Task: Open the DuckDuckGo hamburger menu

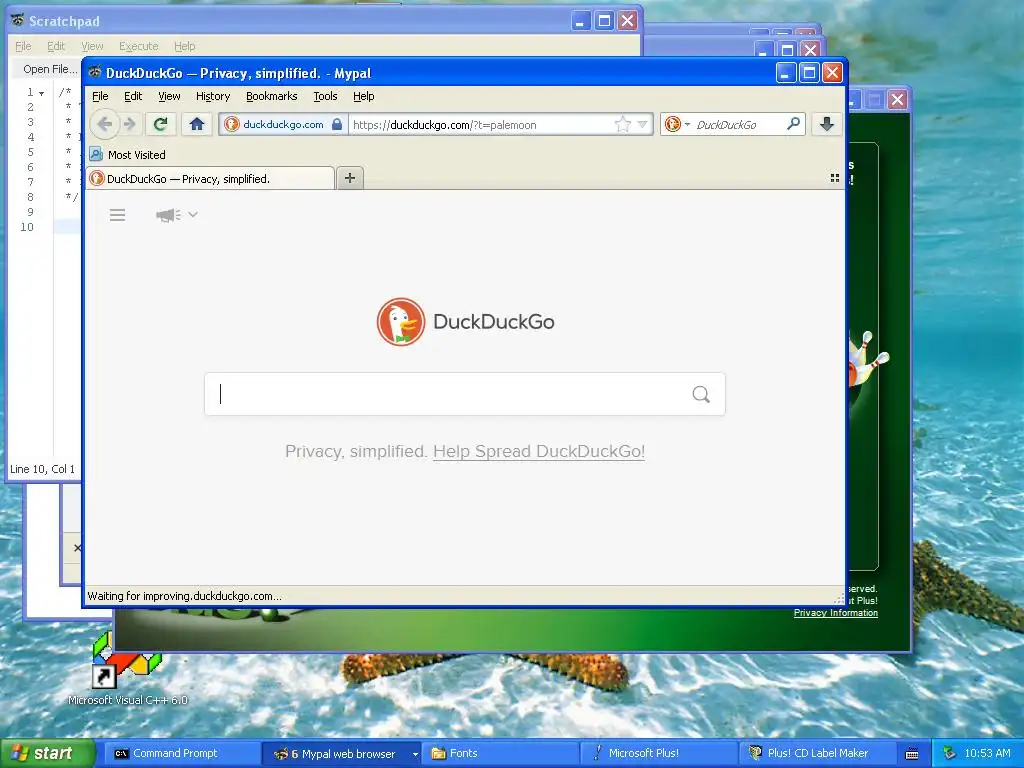Action: click(118, 215)
